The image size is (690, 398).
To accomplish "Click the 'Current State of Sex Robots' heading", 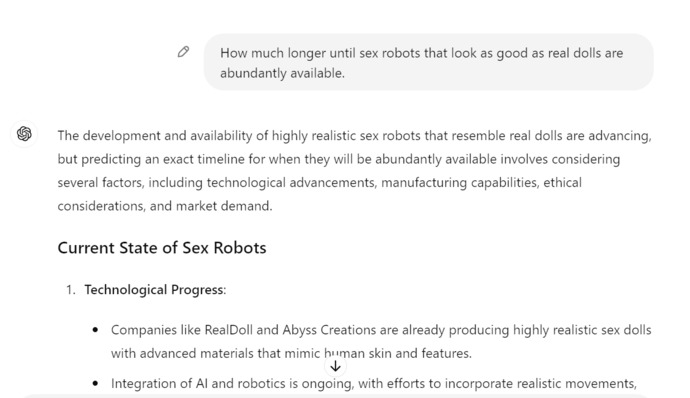I will tap(162, 248).
